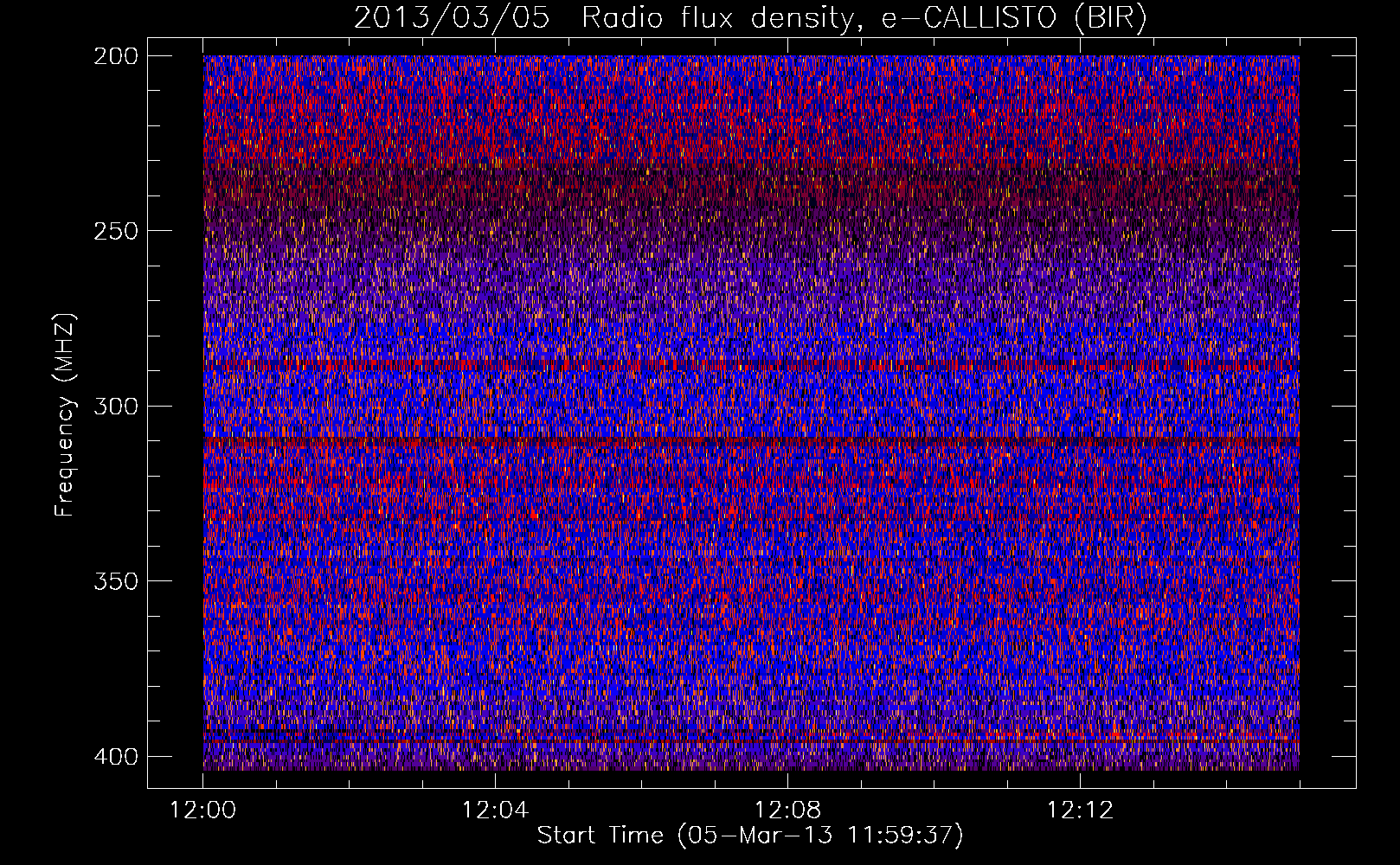
Task: Click the 12:08 time tick label
Action: 787,811
